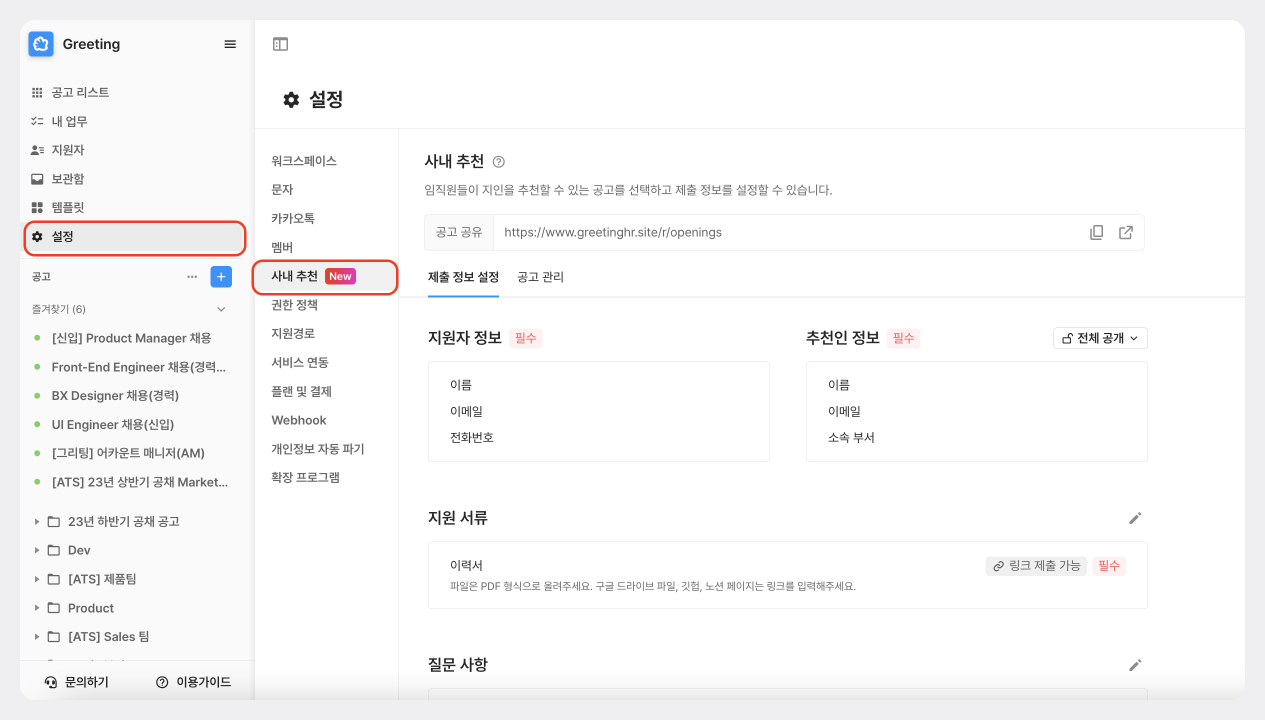1265x720 pixels.
Task: Open 권한 정책 settings menu
Action: pyautogui.click(x=294, y=305)
